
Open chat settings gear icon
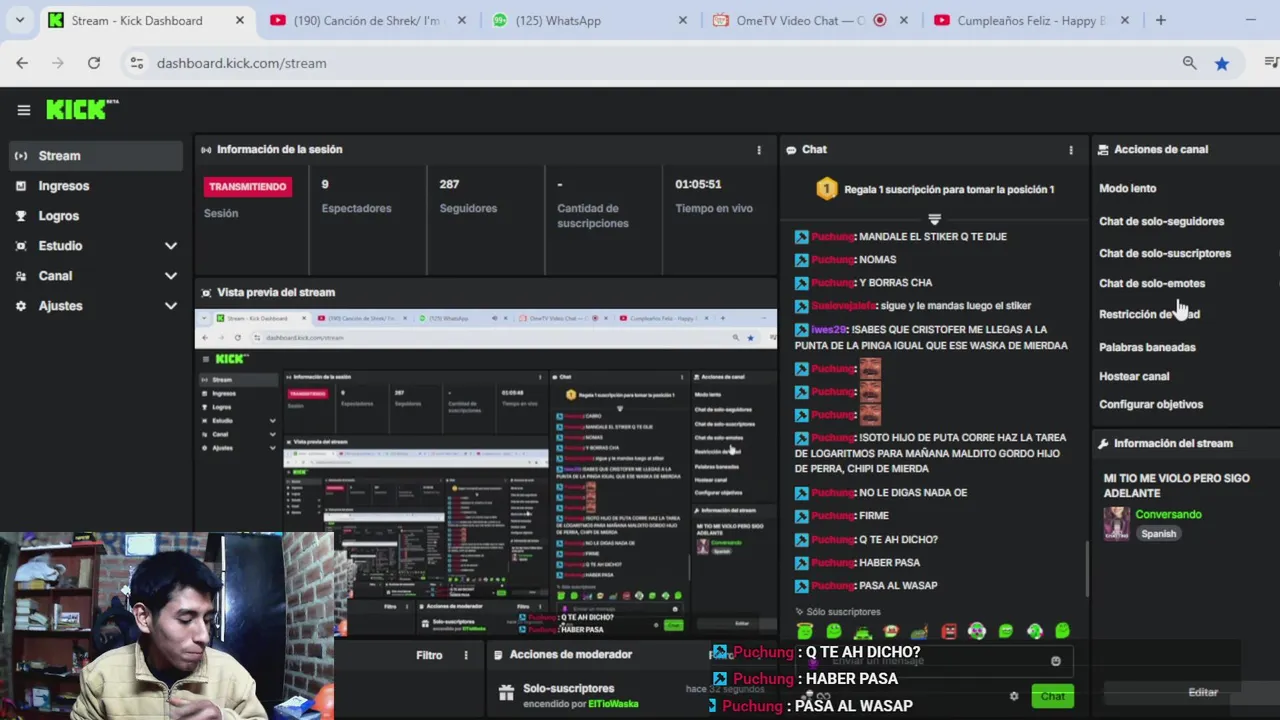(x=1014, y=696)
